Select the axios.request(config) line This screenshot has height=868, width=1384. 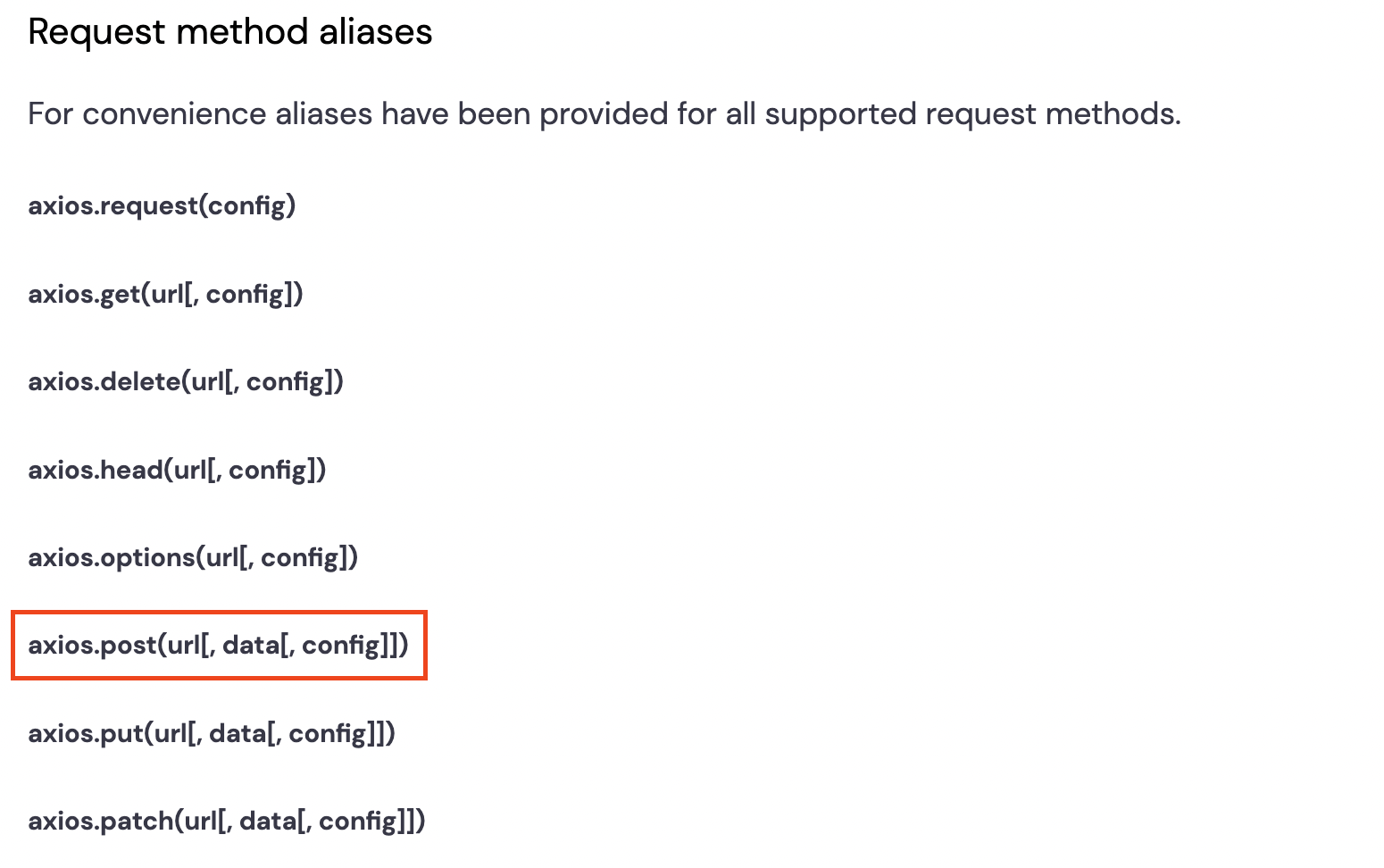[162, 206]
